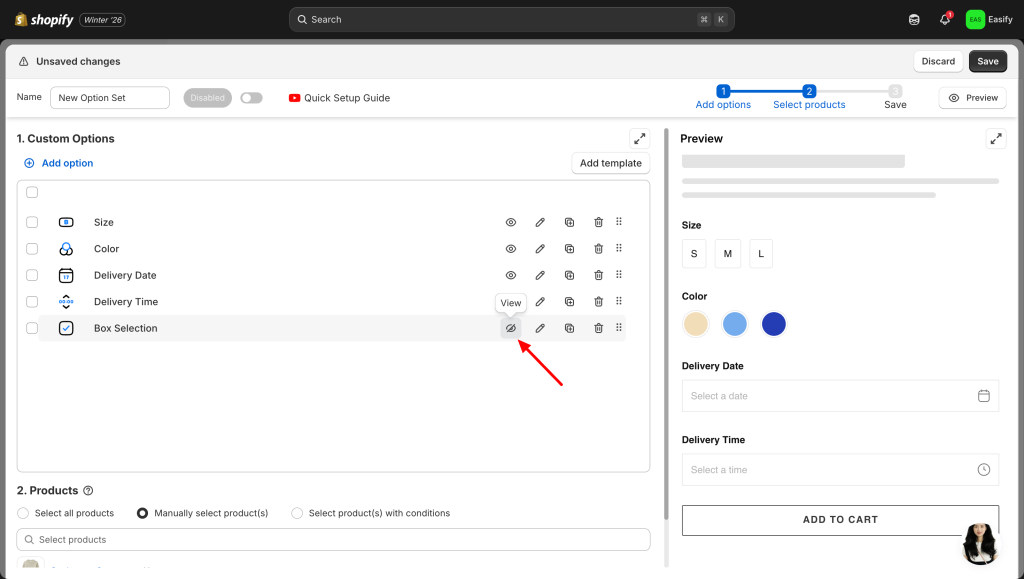Image resolution: width=1024 pixels, height=579 pixels.
Task: Open the notifications bell
Action: tap(945, 19)
